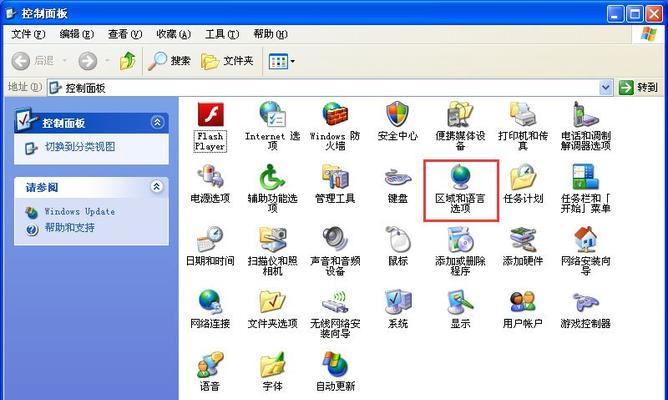The height and width of the screenshot is (400, 668).
Task: Click the Windows logo in menu bar
Action: 649,34
